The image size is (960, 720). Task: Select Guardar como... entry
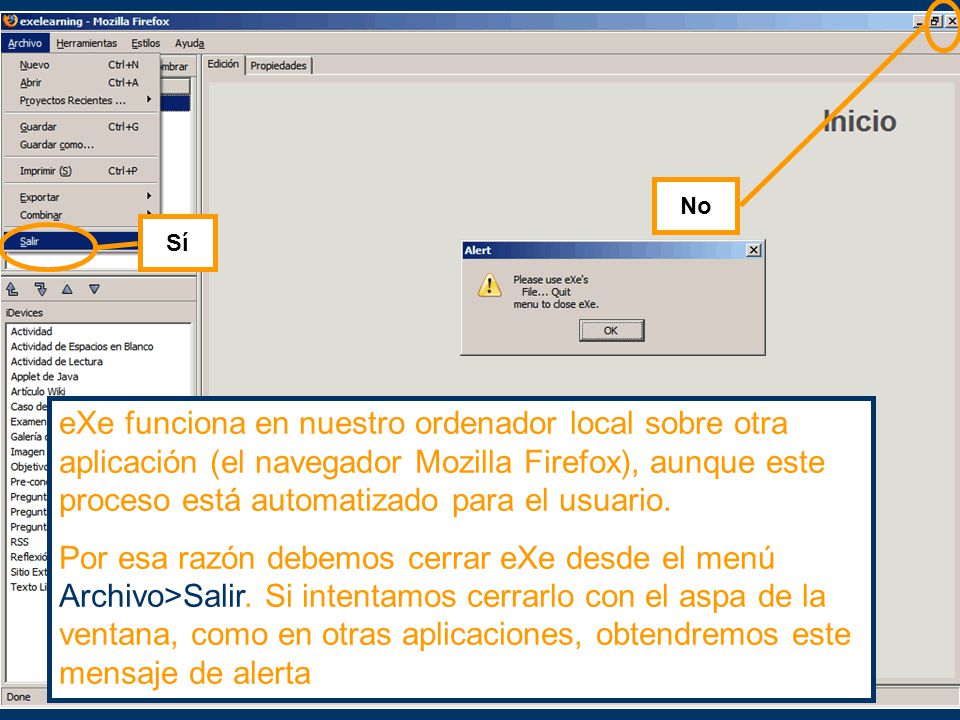(81, 145)
